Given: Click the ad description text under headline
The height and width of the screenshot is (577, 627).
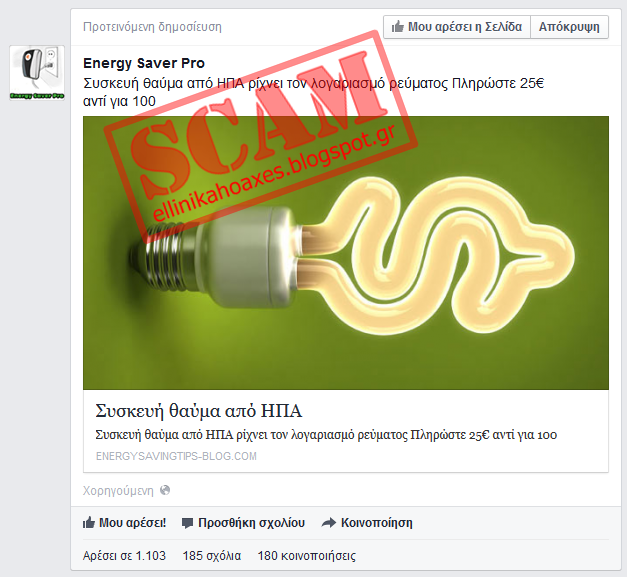Looking at the screenshot, I should click(x=326, y=435).
